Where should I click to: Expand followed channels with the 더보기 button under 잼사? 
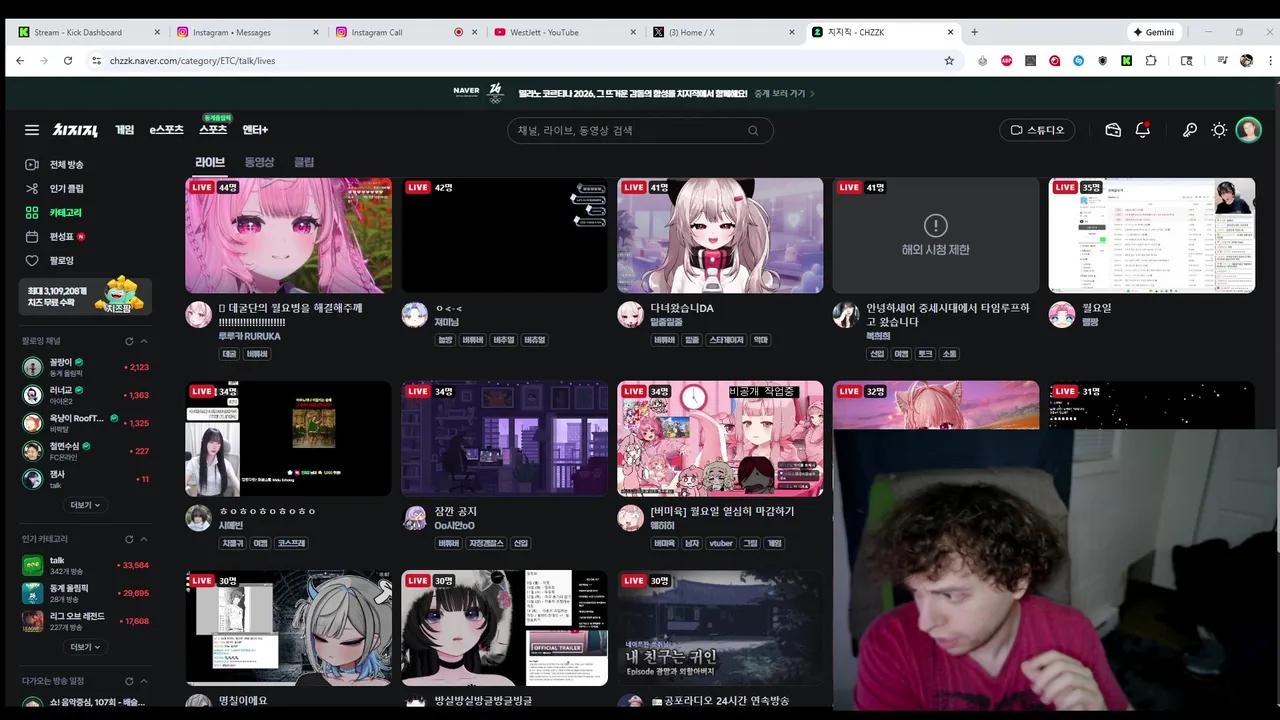[x=85, y=506]
